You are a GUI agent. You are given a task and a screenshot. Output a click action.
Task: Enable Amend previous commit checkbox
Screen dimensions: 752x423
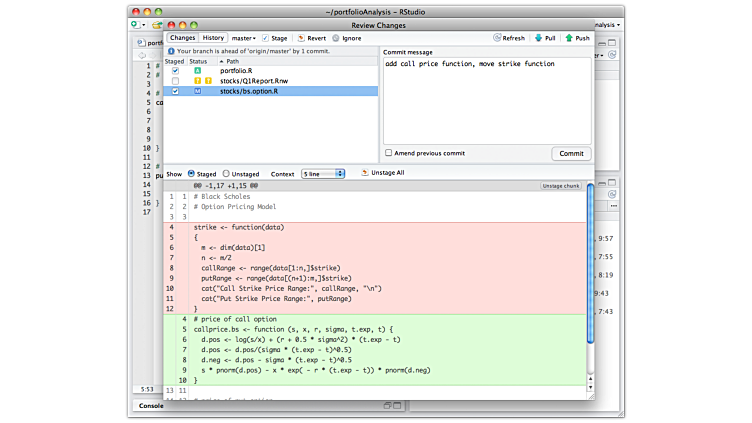click(388, 153)
